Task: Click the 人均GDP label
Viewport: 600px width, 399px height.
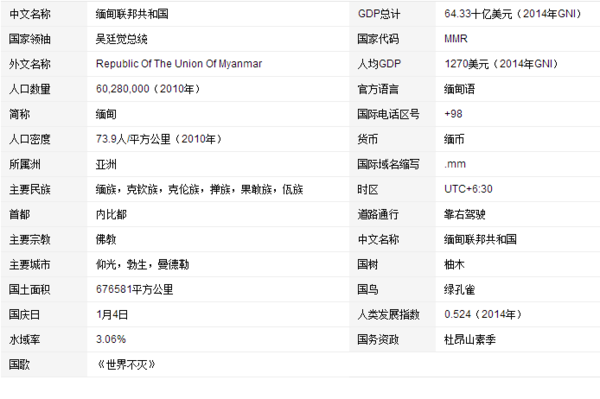Action: coord(379,64)
